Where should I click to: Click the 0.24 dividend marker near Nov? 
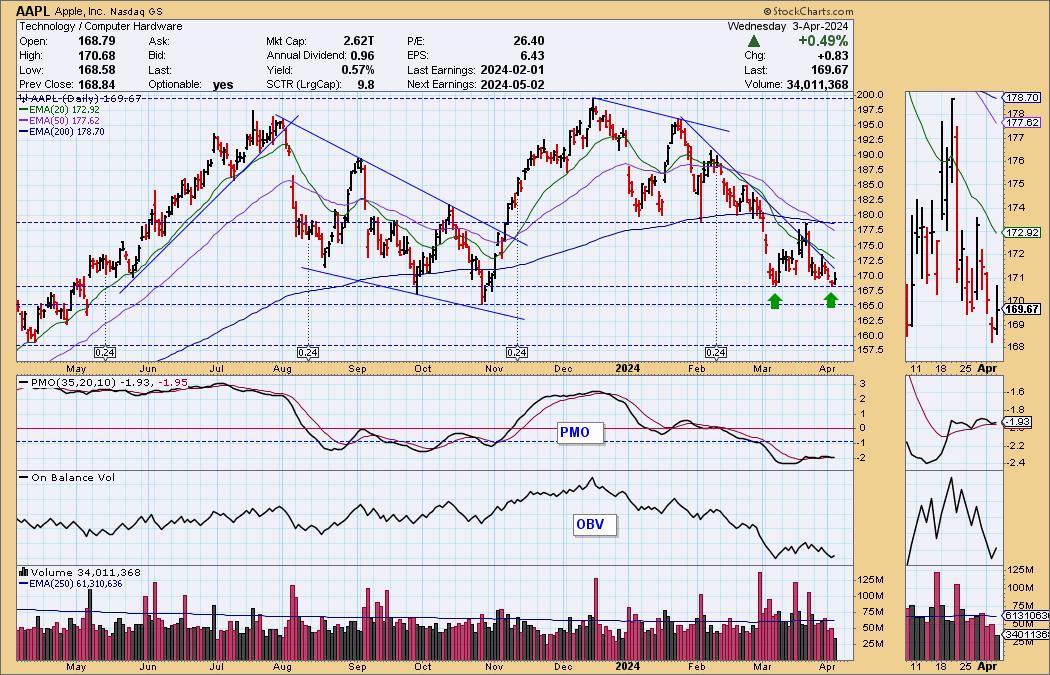point(517,352)
